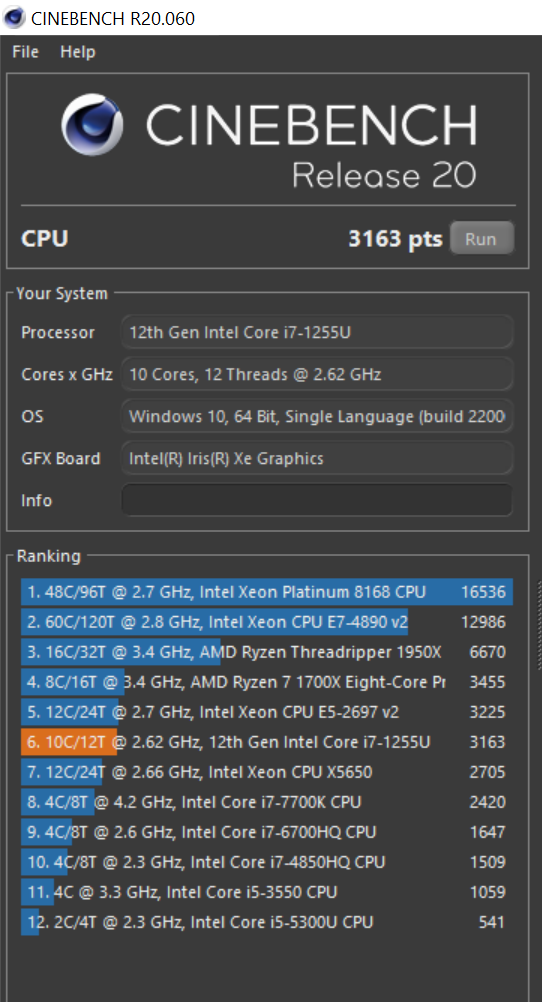Click the GFX Board Iris Xe field
Screen dimensions: 542x1002
(x=317, y=458)
